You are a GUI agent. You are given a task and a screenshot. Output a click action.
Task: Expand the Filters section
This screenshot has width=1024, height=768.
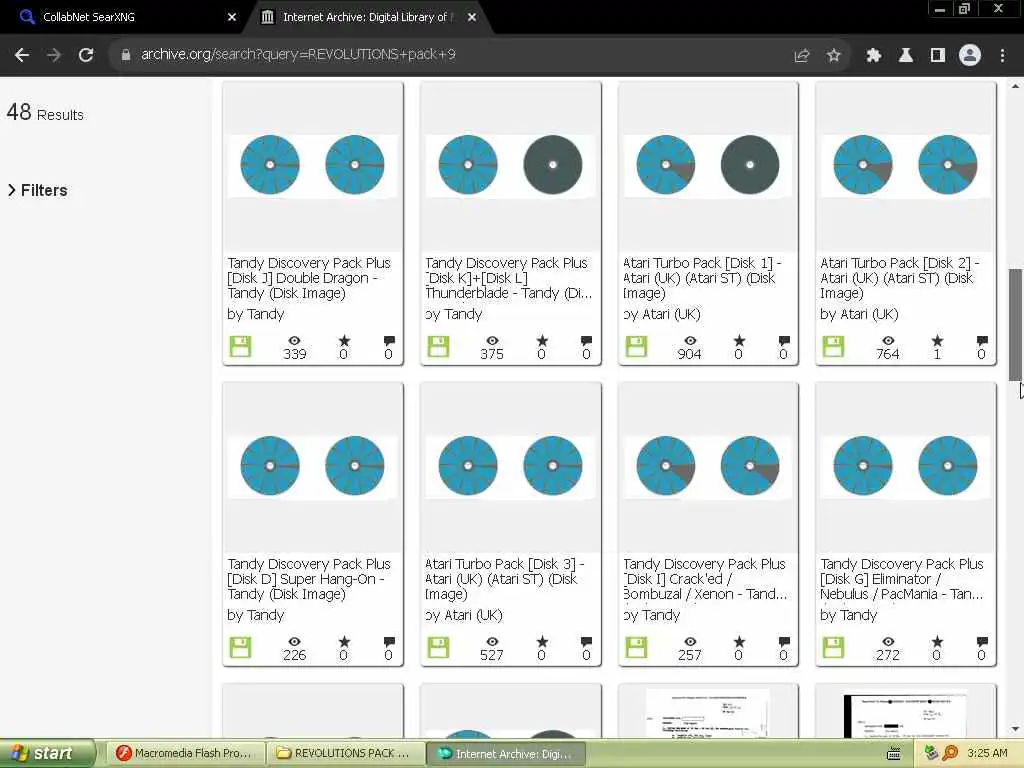pyautogui.click(x=38, y=190)
